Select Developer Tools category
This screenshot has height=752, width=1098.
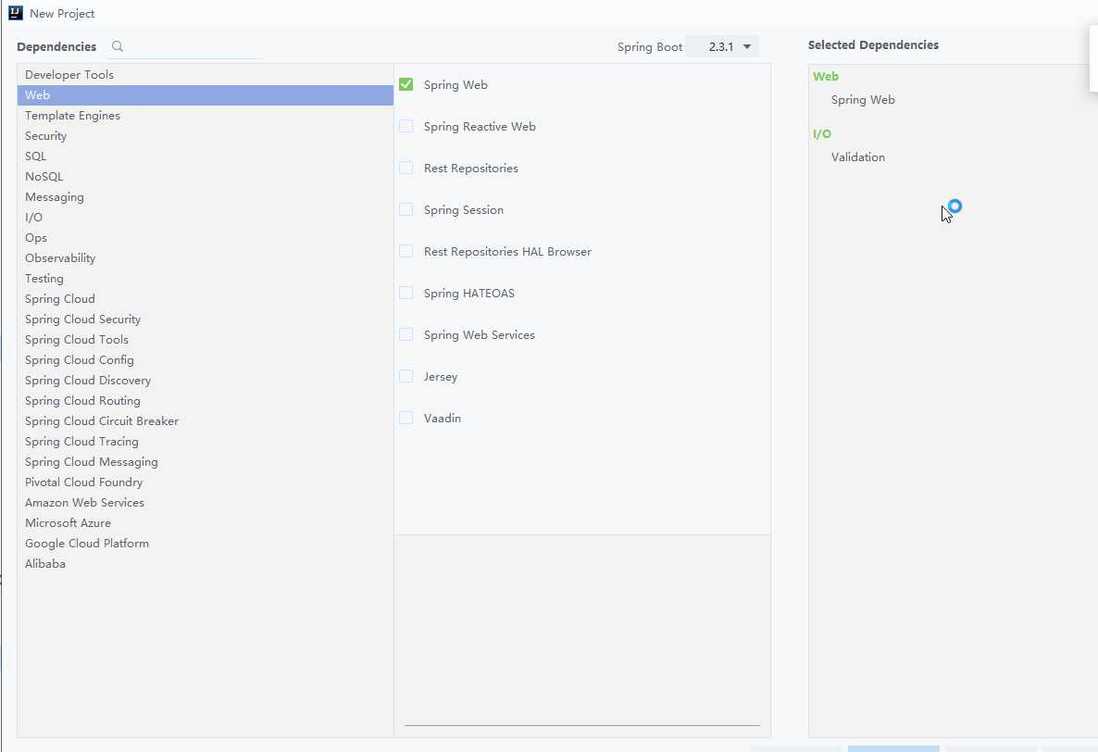click(x=205, y=74)
